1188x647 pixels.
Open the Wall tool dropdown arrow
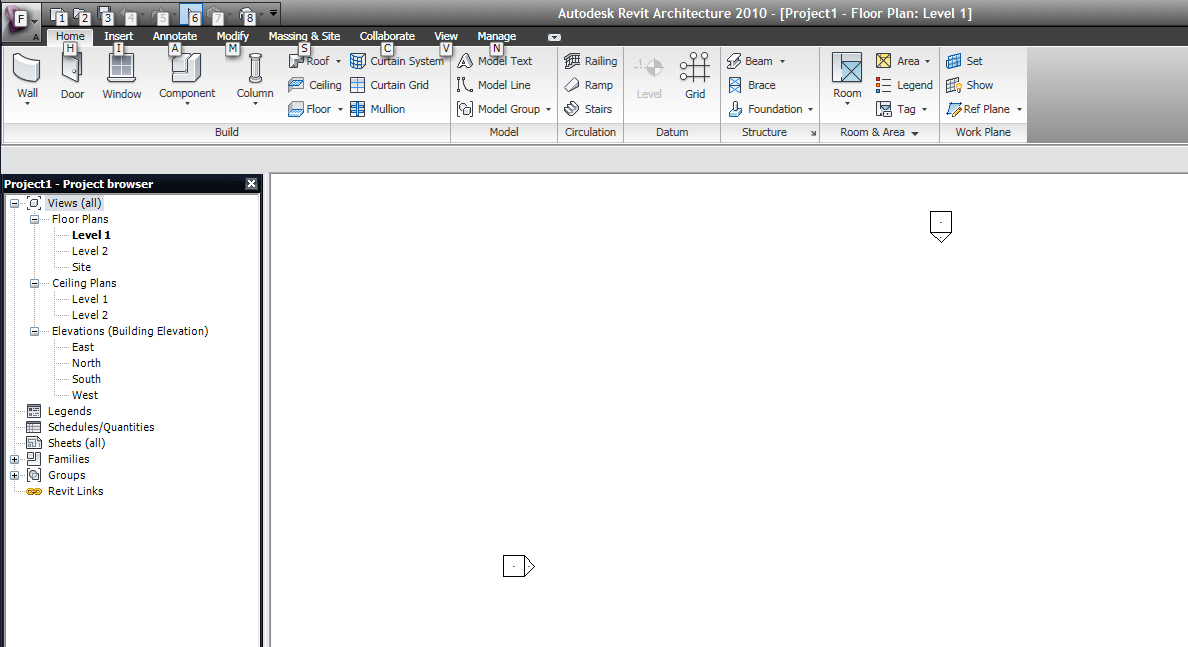tap(27, 104)
